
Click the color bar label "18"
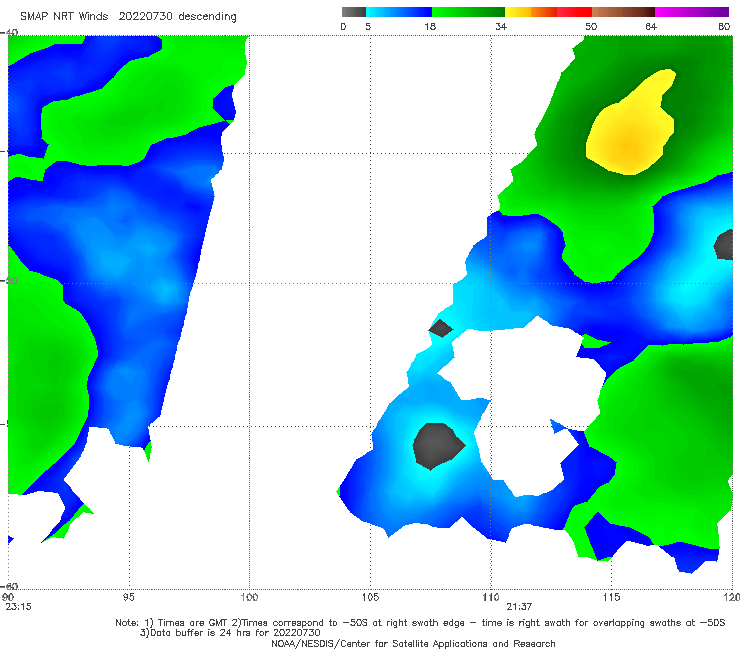(430, 27)
